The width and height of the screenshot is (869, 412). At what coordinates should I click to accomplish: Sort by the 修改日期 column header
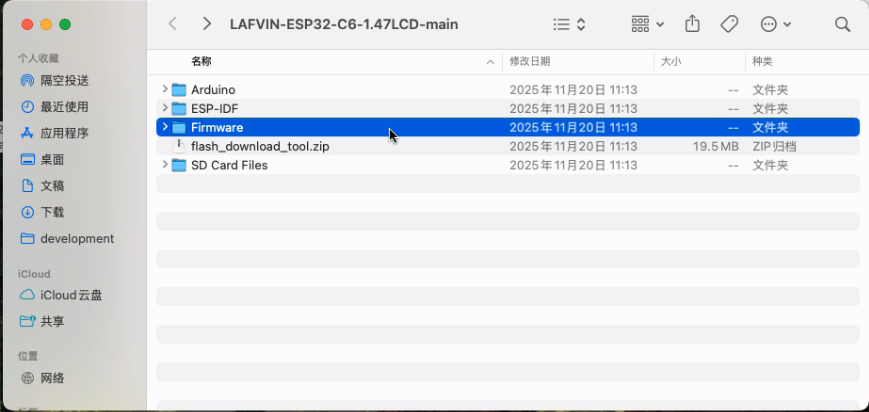coord(530,62)
